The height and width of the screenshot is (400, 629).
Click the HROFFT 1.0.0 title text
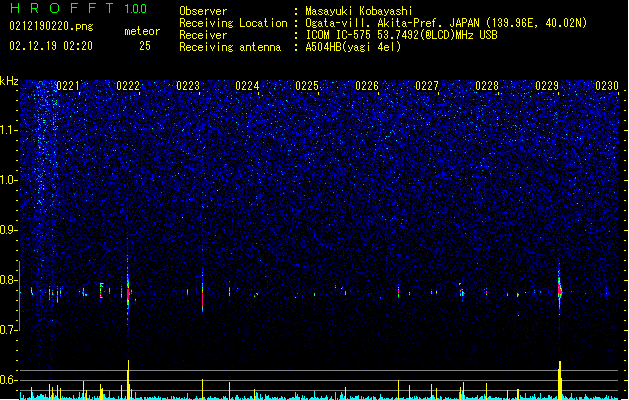[79, 8]
